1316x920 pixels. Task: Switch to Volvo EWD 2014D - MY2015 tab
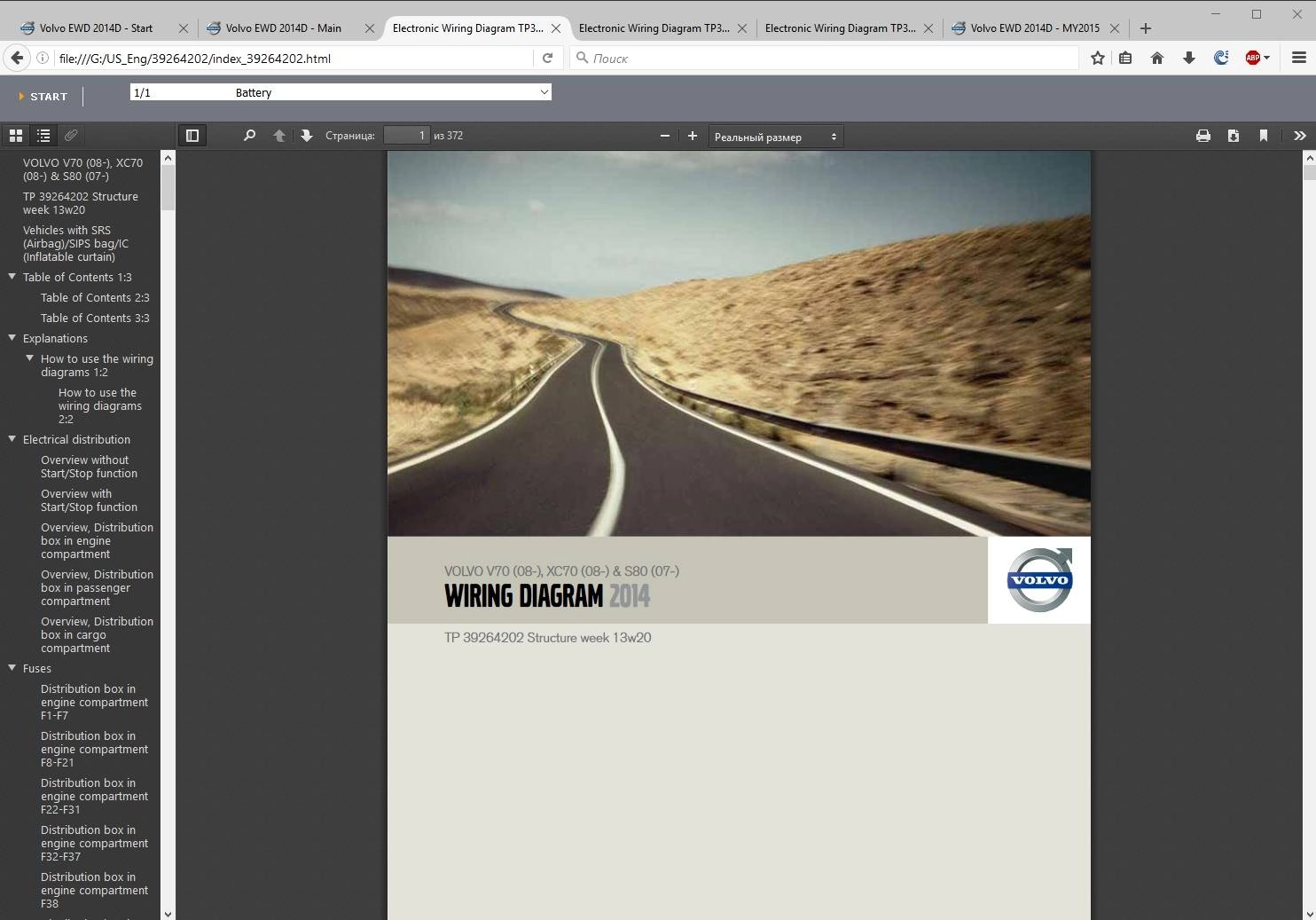point(1035,28)
